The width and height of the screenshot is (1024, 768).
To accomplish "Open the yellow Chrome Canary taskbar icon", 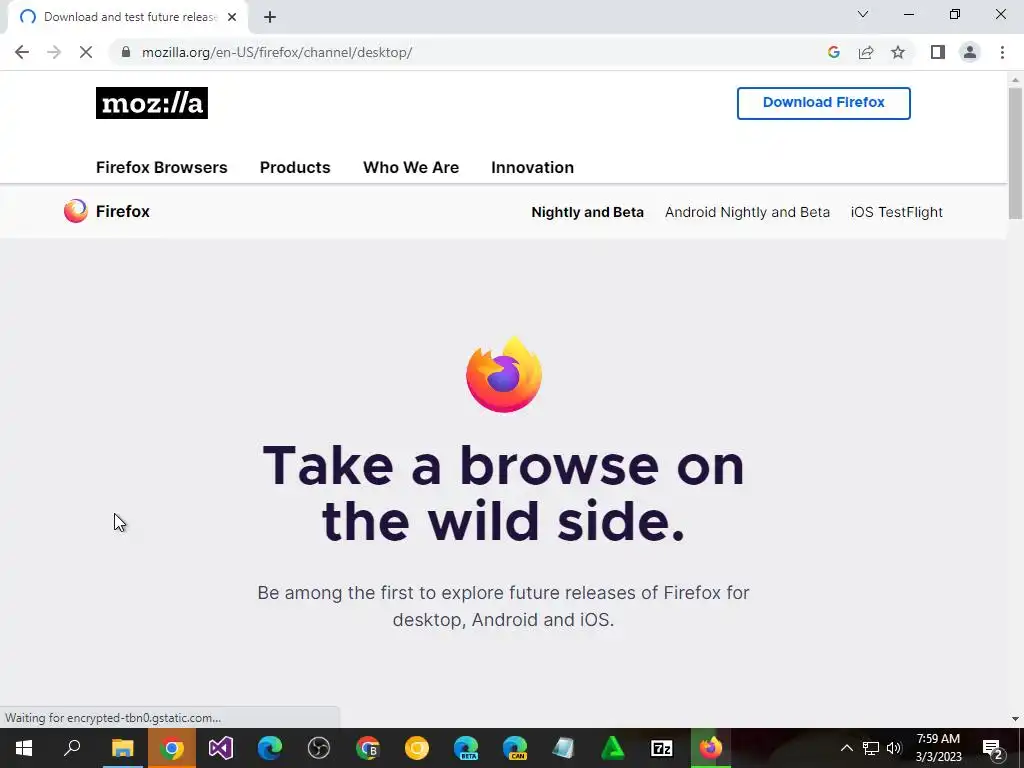I will [417, 748].
